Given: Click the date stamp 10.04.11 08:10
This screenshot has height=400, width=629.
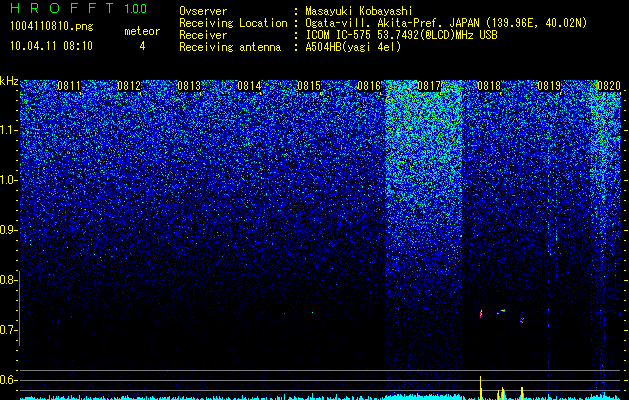Looking at the screenshot, I should (x=51, y=46).
